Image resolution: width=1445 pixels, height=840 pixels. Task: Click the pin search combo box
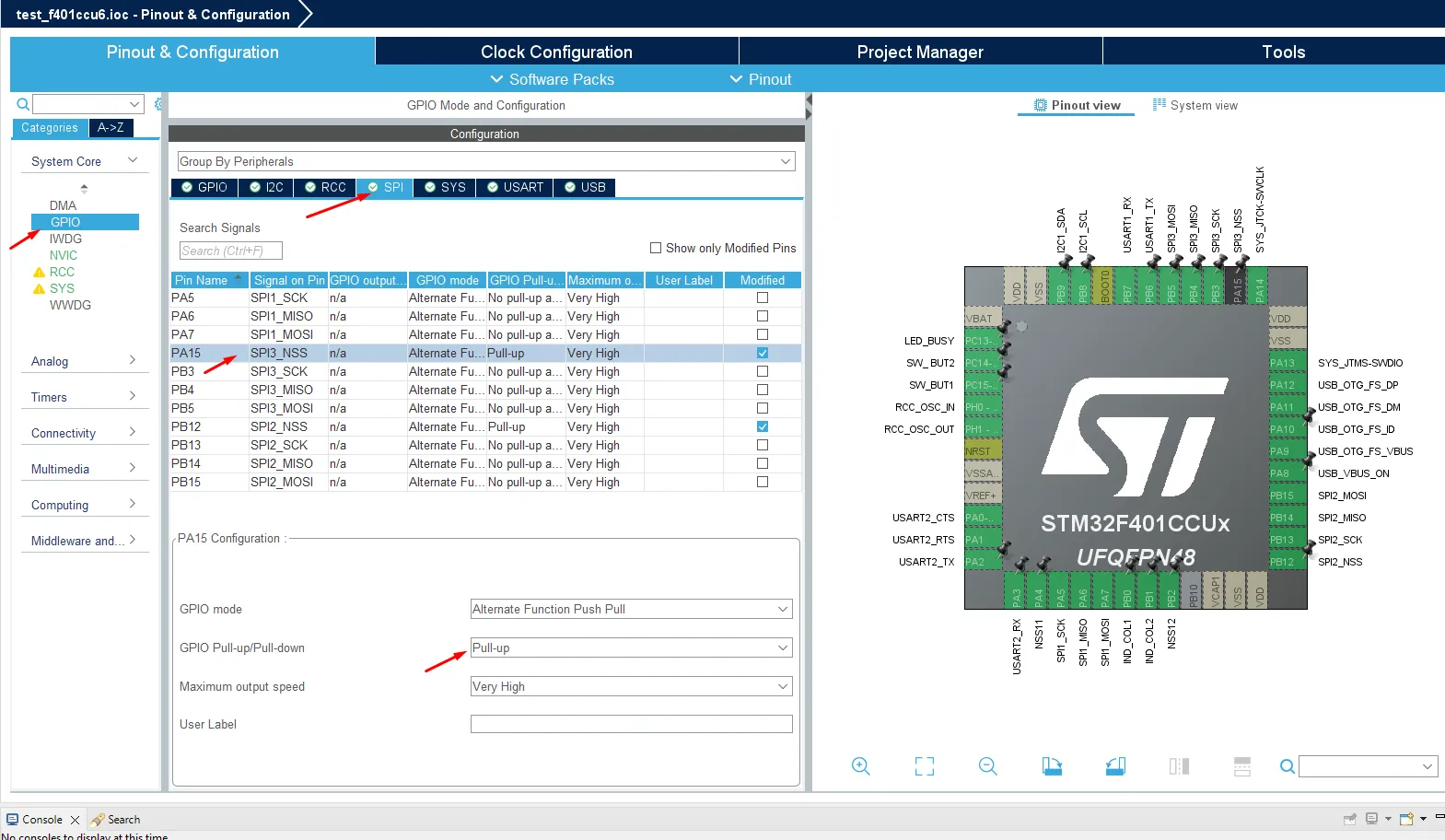[x=1368, y=766]
